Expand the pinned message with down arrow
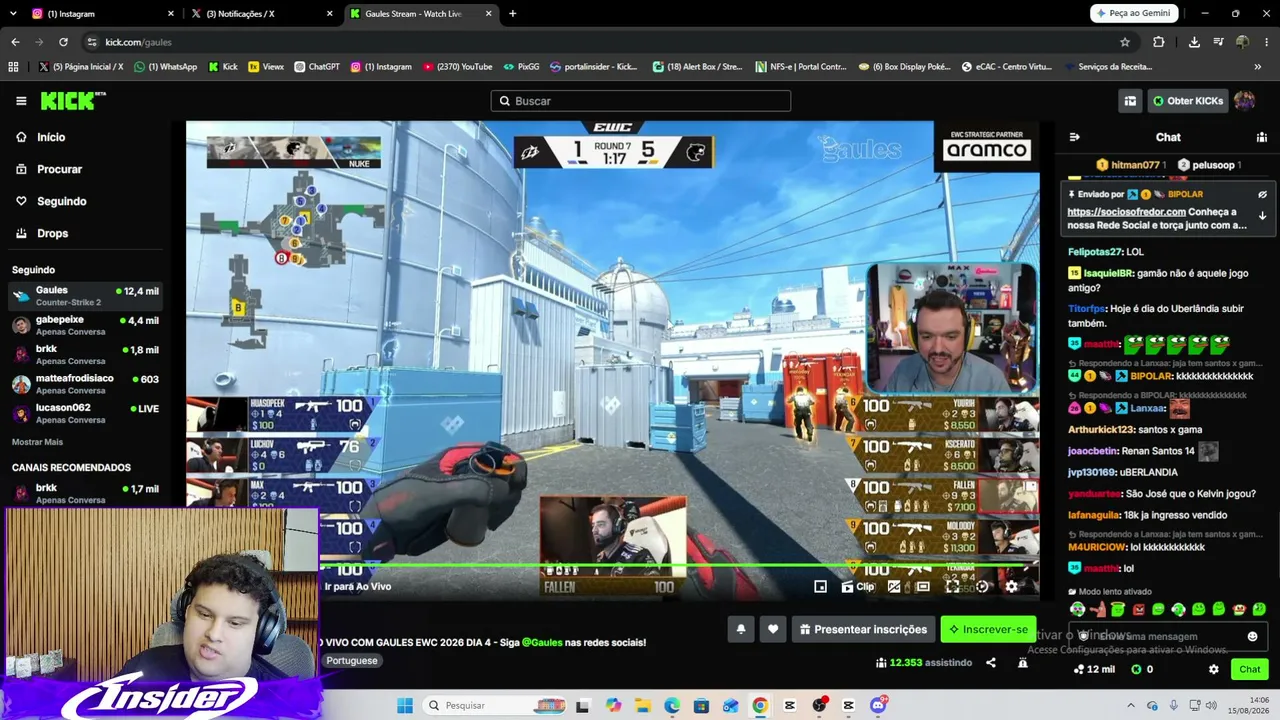 tap(1262, 215)
